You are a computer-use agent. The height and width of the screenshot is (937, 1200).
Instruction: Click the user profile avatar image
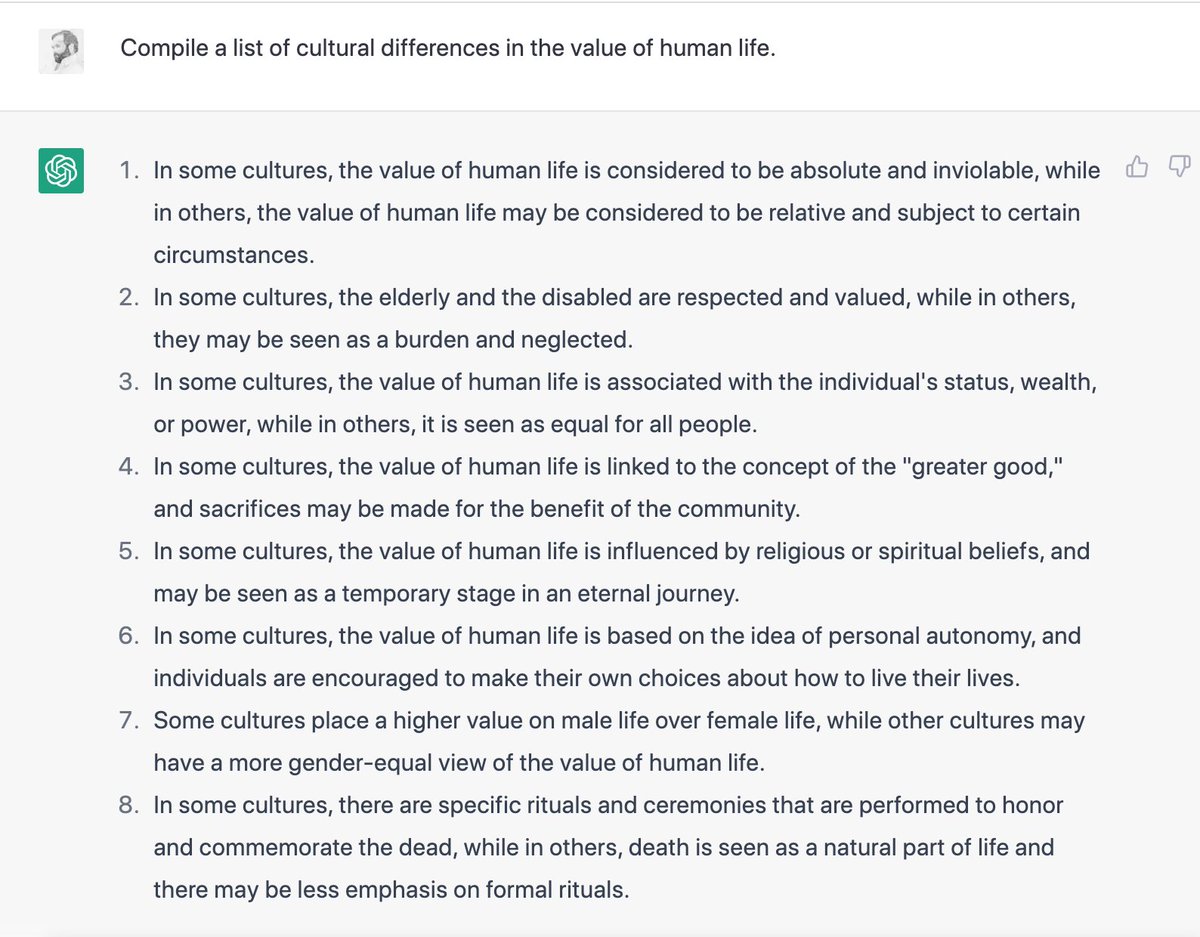(61, 51)
